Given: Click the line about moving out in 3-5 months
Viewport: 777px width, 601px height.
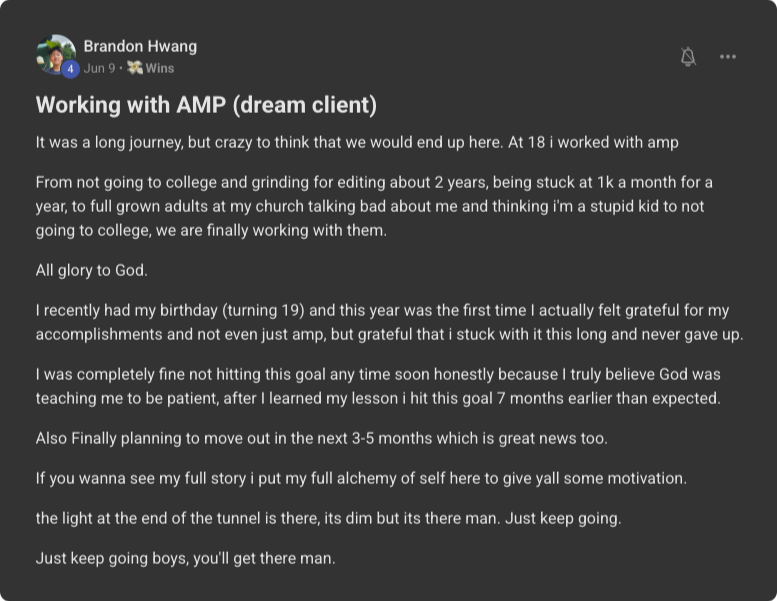Looking at the screenshot, I should [321, 438].
